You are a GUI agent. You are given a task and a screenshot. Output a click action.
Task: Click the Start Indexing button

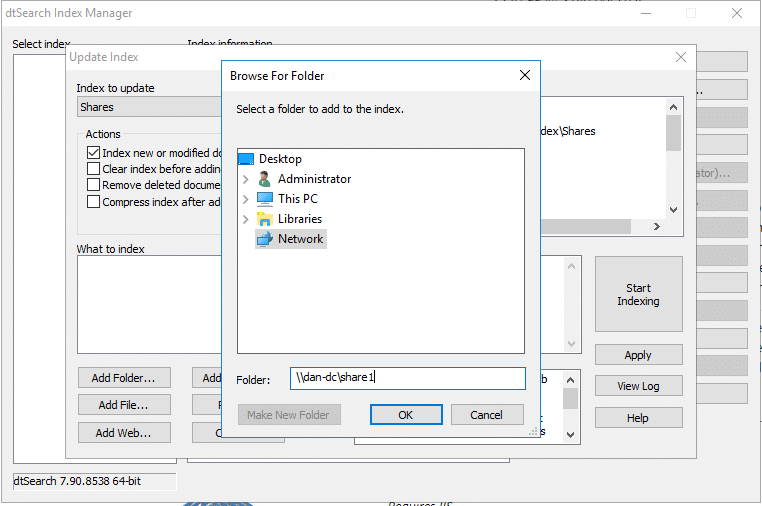638,294
